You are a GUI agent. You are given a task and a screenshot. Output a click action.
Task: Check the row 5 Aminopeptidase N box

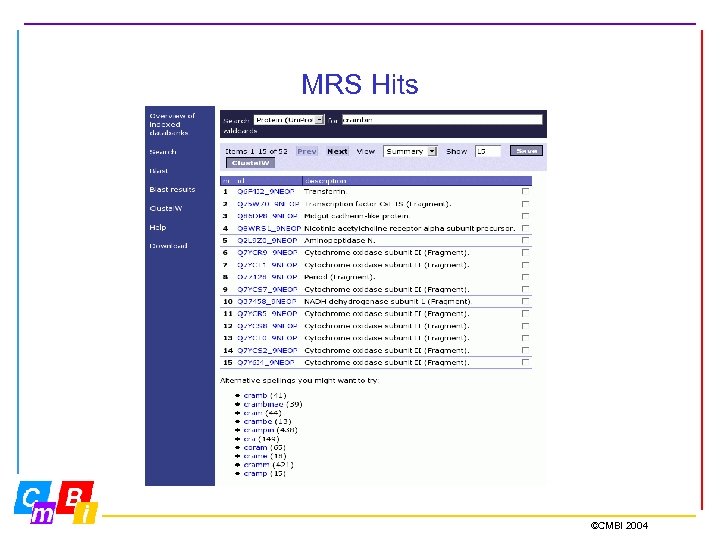click(x=525, y=240)
